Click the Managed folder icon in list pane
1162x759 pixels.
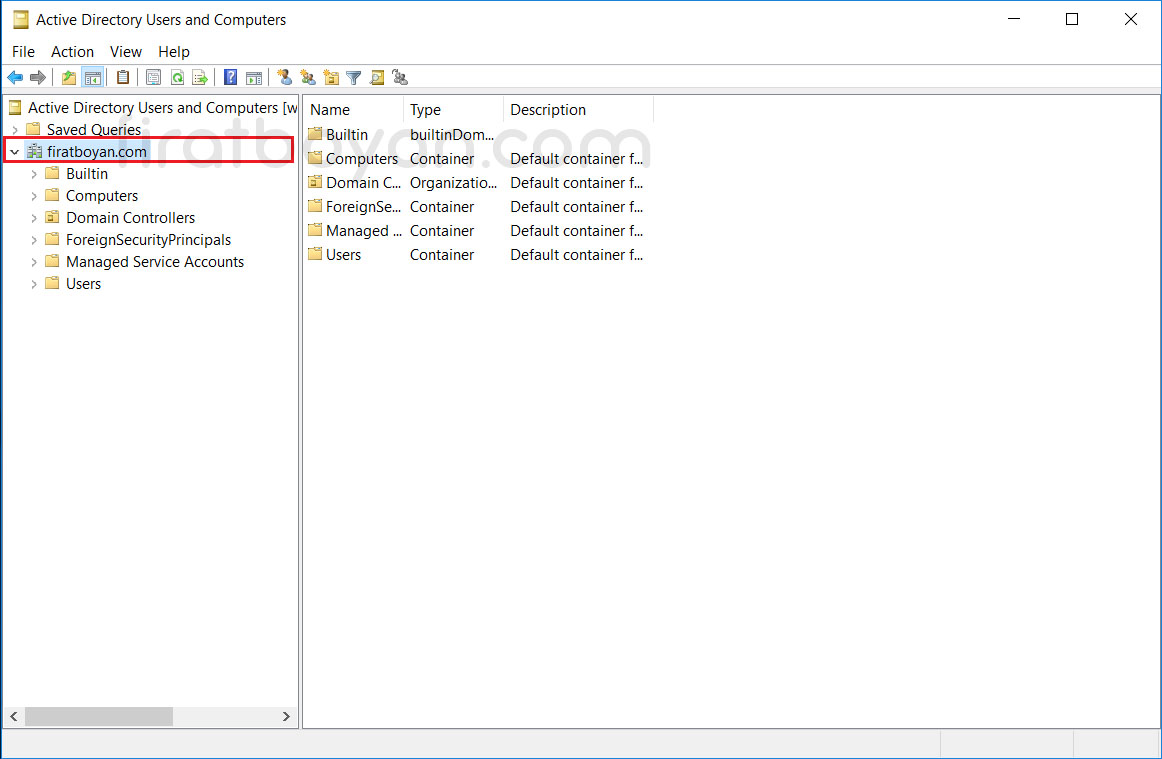pyautogui.click(x=315, y=231)
